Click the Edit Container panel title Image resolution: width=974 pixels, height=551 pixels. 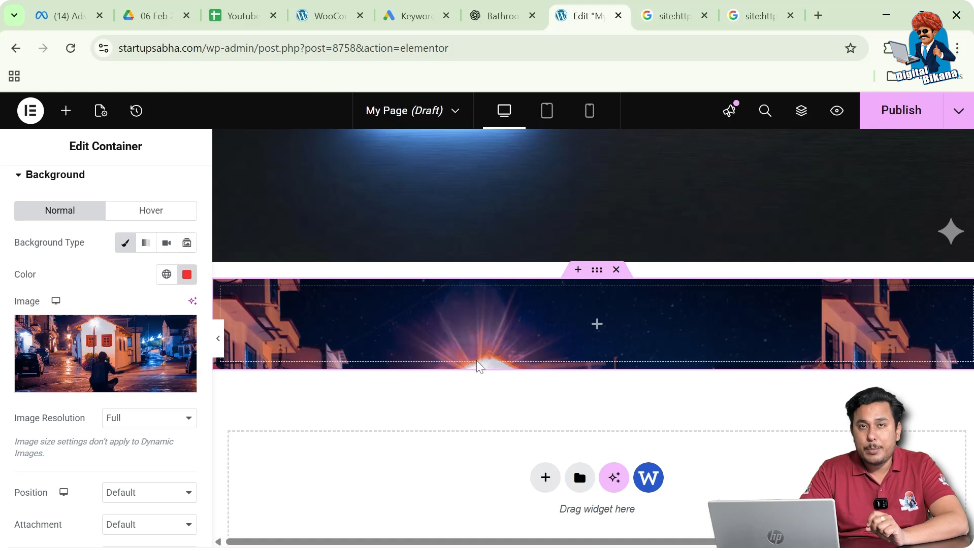pos(106,146)
